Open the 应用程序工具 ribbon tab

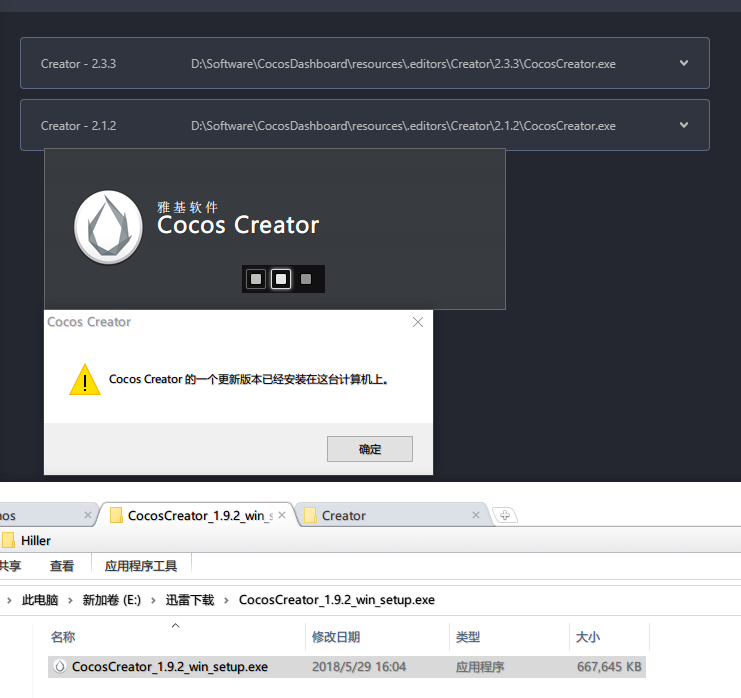point(141,566)
